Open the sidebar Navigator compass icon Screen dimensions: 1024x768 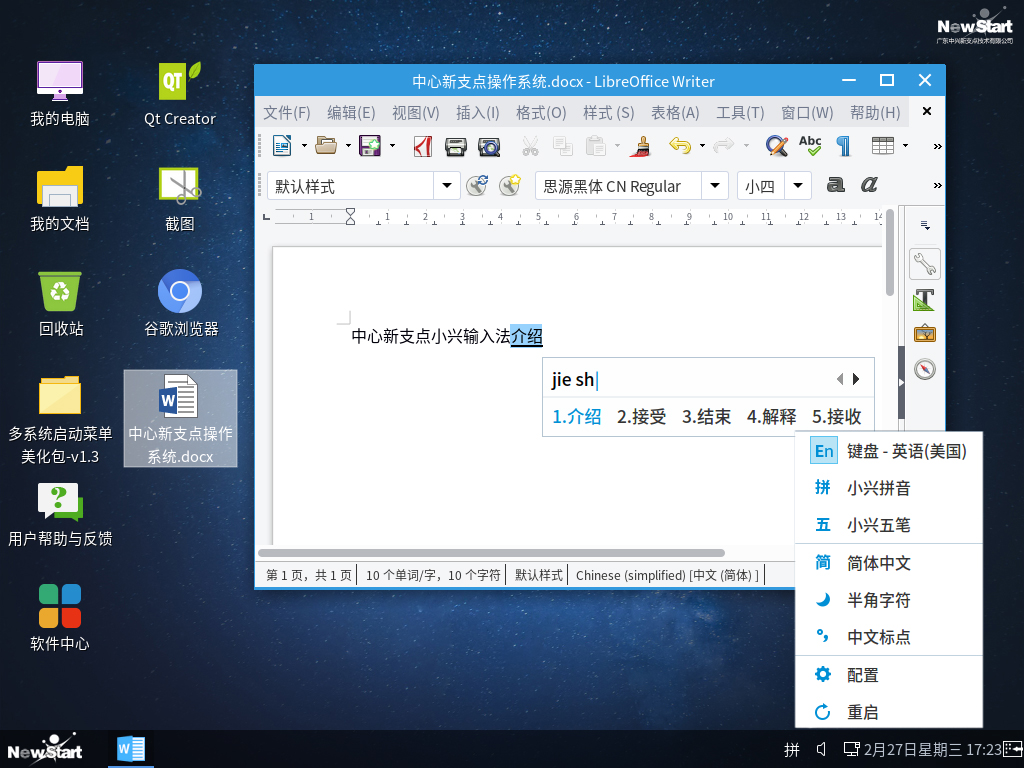[x=924, y=369]
